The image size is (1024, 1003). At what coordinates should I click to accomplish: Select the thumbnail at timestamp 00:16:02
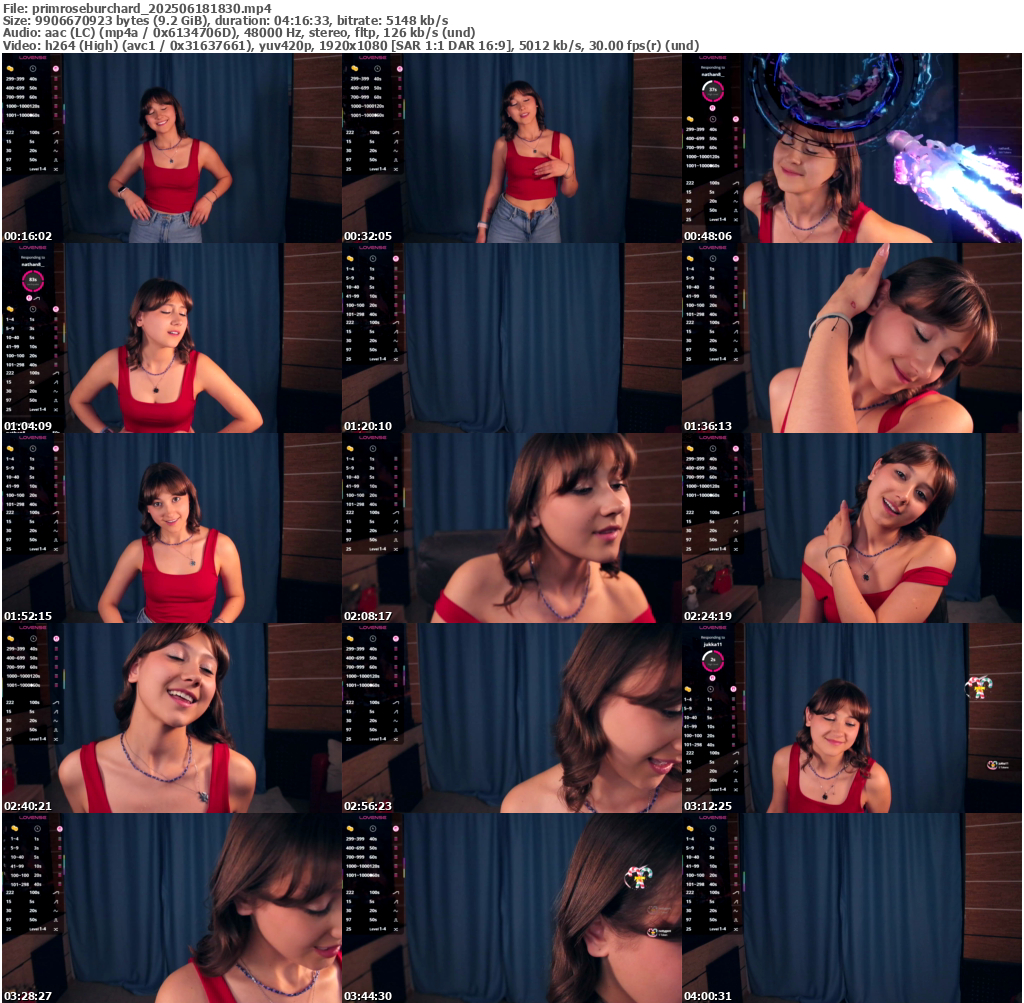point(171,148)
